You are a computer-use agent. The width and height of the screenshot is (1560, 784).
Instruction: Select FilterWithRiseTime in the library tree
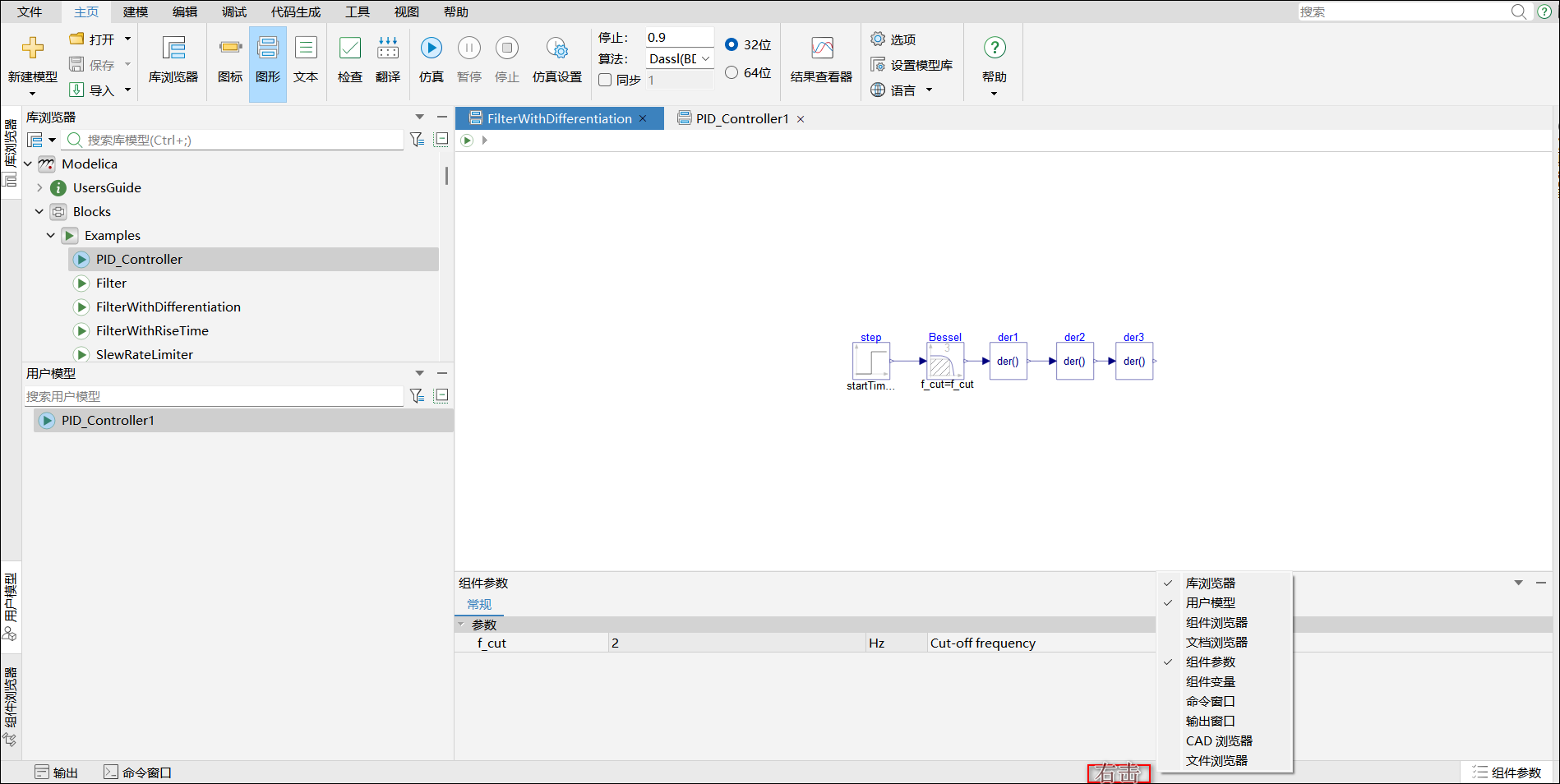(x=152, y=330)
